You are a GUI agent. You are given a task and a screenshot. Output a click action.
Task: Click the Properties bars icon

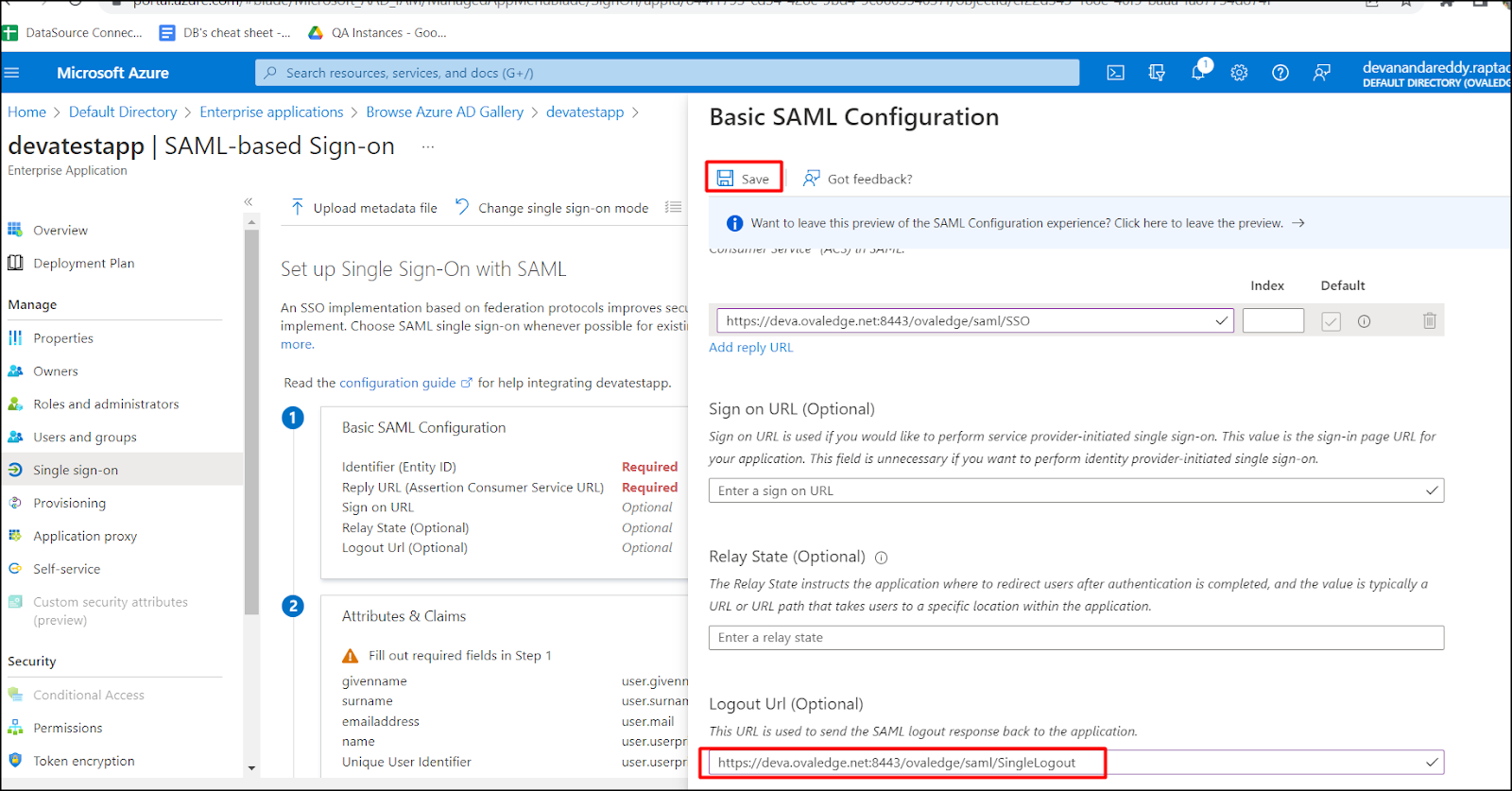(15, 337)
